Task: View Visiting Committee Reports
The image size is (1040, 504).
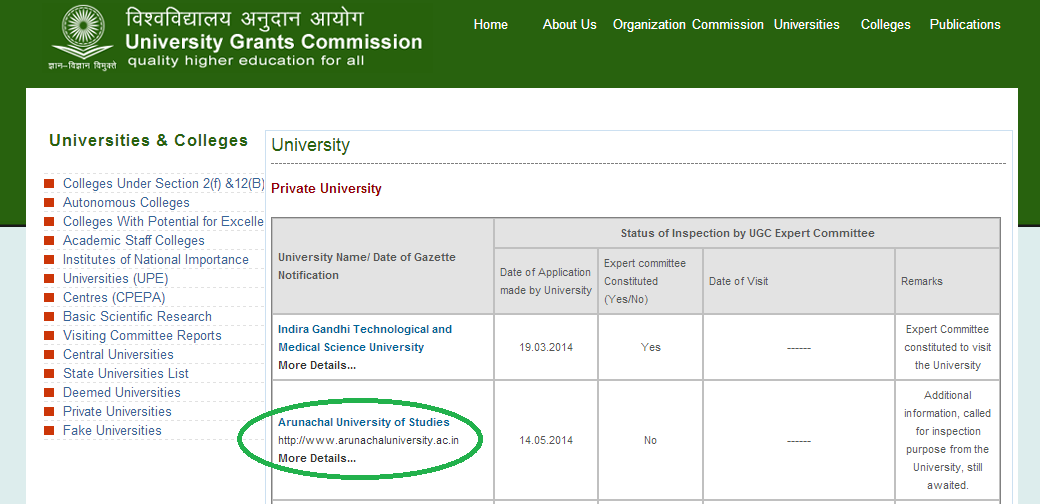Action: [142, 336]
